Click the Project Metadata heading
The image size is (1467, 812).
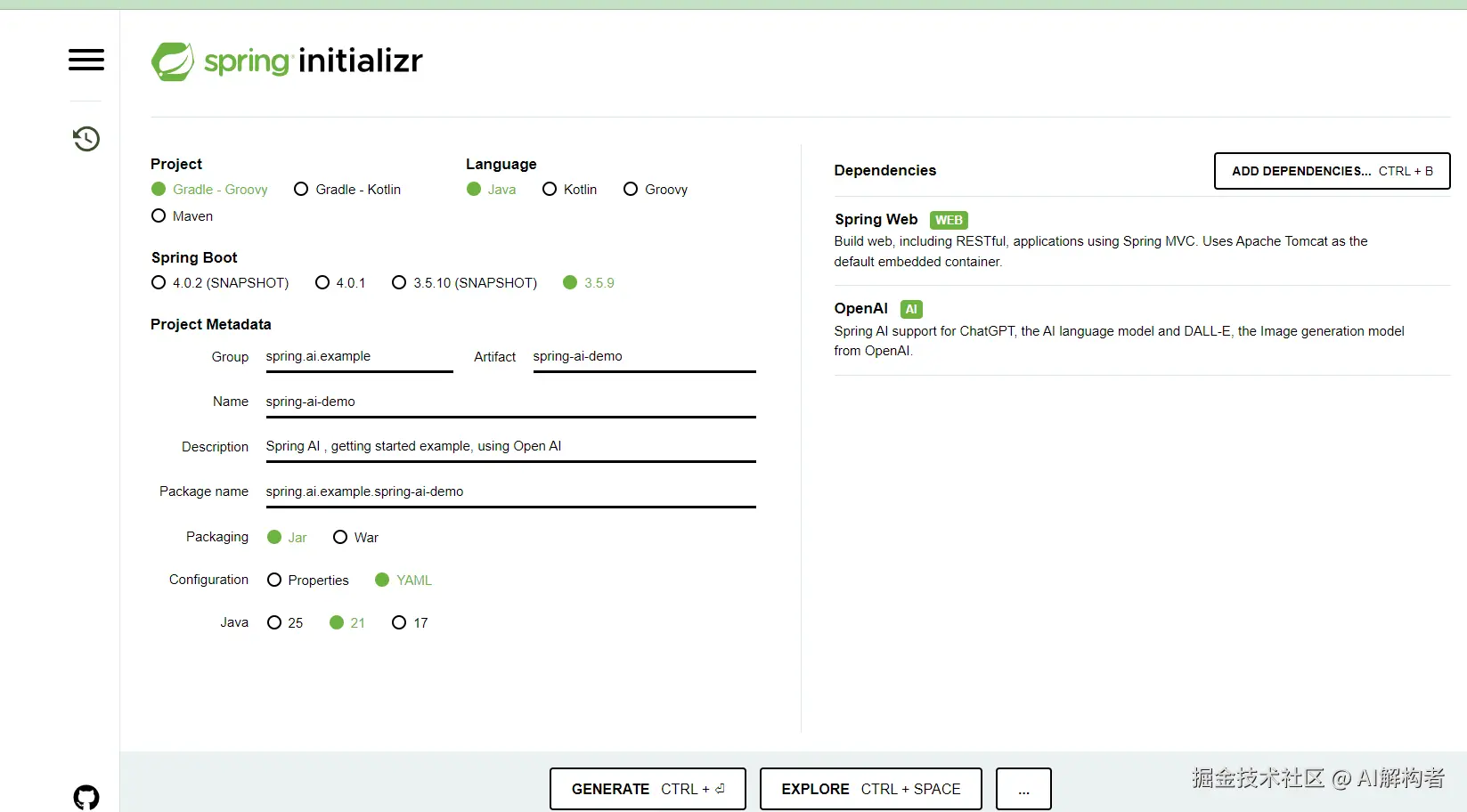click(x=211, y=324)
